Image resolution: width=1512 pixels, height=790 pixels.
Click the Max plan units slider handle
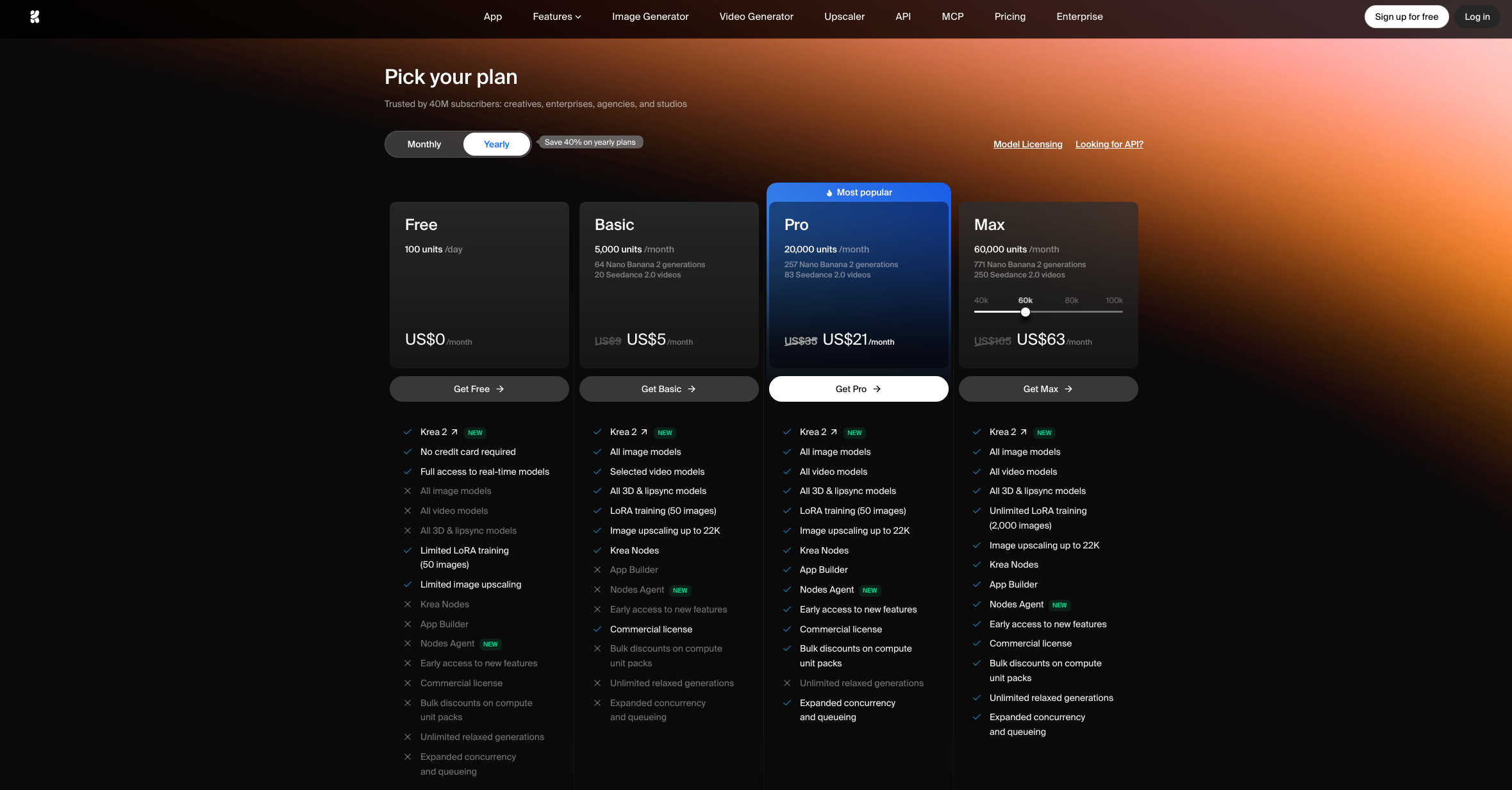tap(1026, 312)
